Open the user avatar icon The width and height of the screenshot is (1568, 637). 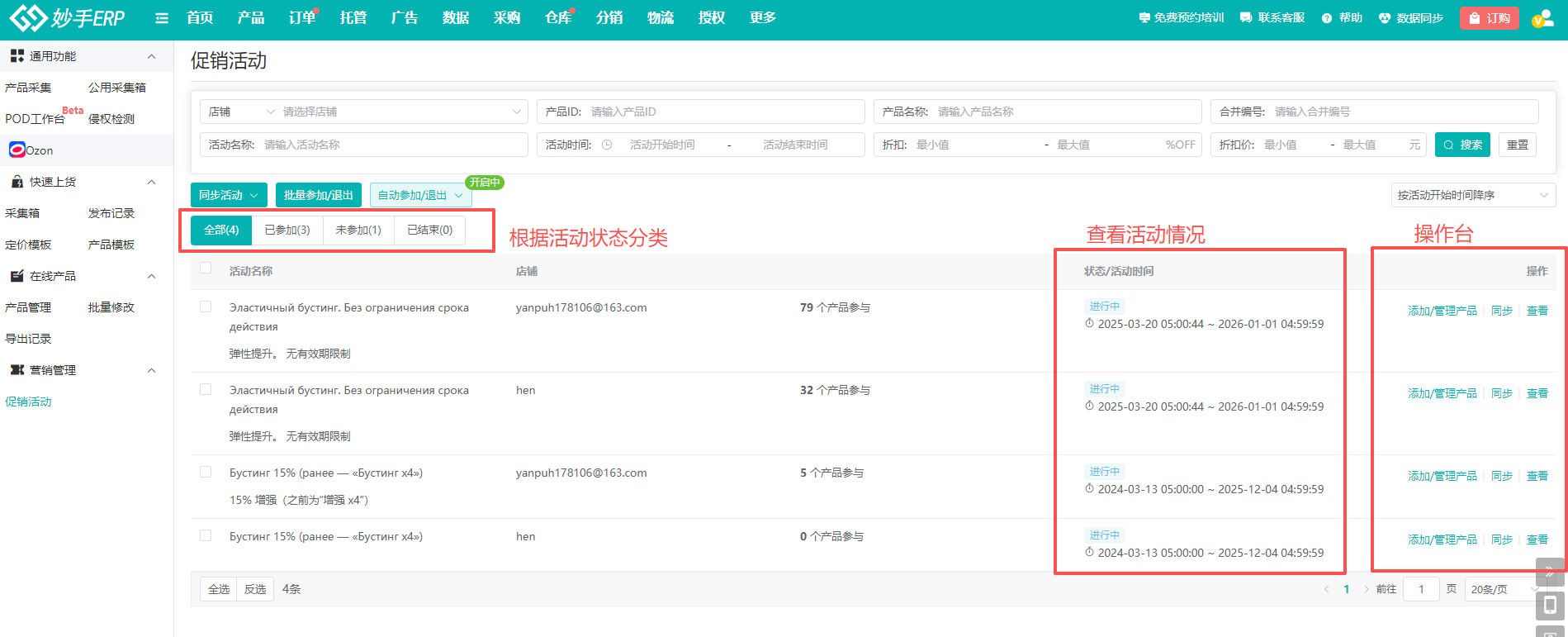click(1542, 19)
